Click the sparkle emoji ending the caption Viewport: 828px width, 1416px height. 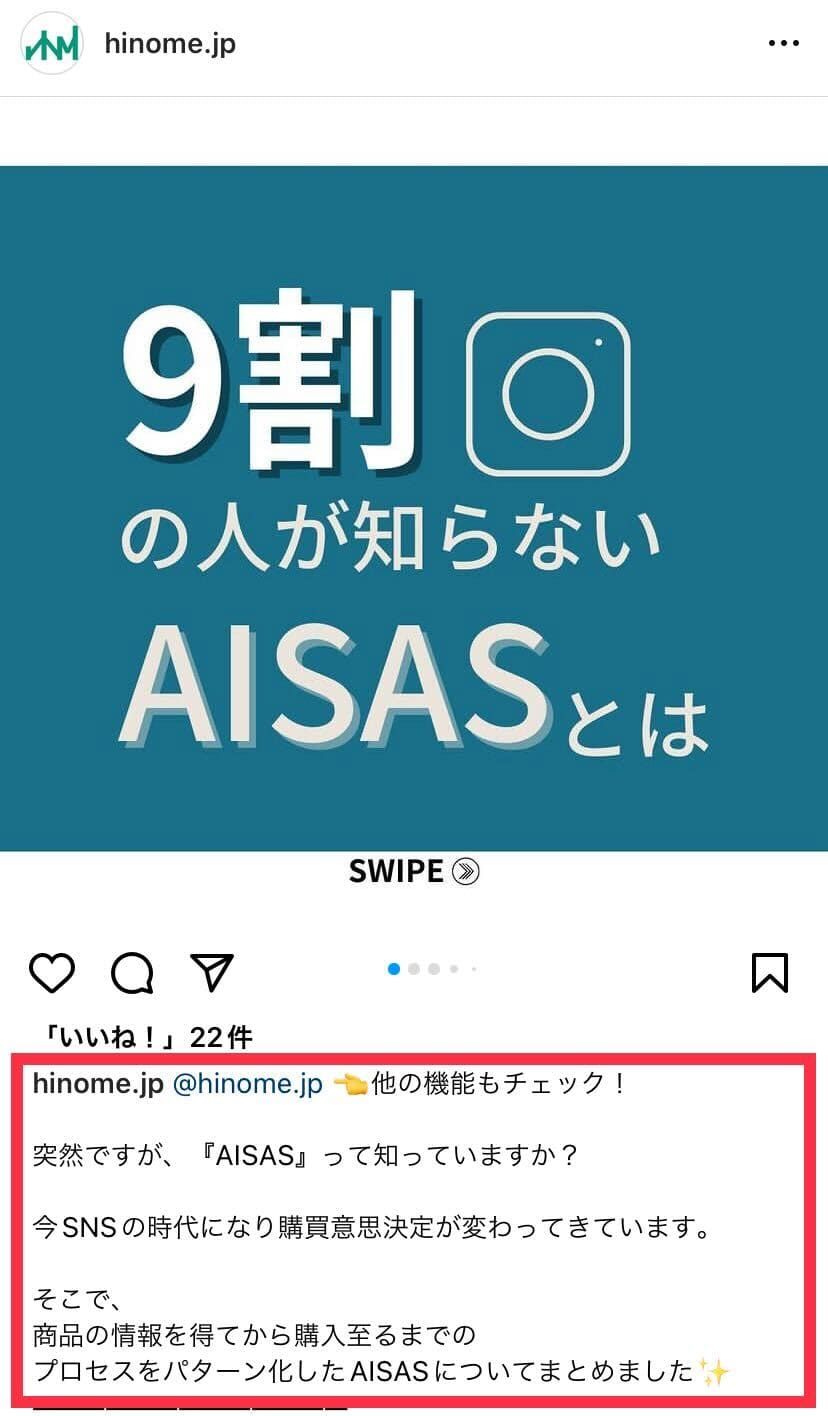714,1370
